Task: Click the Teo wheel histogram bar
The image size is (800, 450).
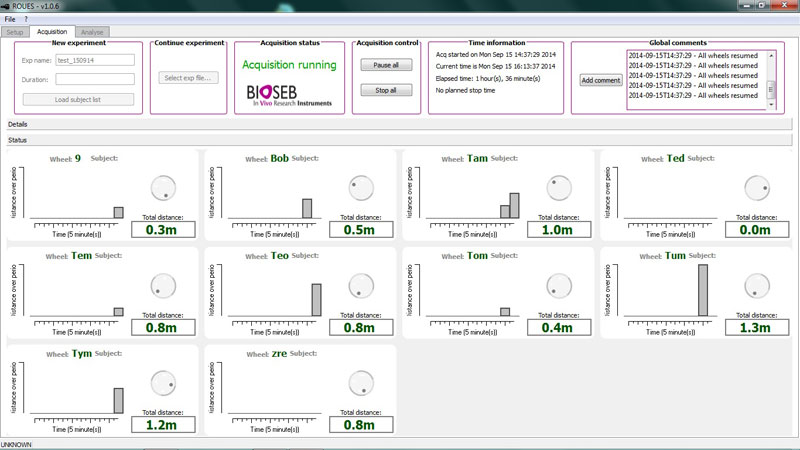Action: pos(316,300)
